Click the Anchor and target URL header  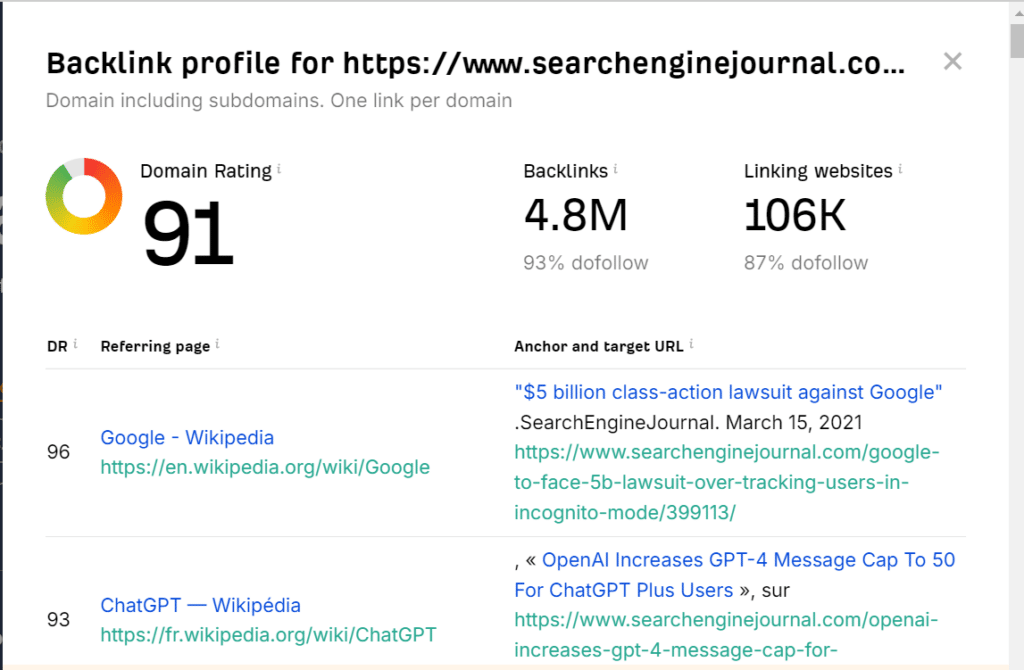tap(599, 347)
